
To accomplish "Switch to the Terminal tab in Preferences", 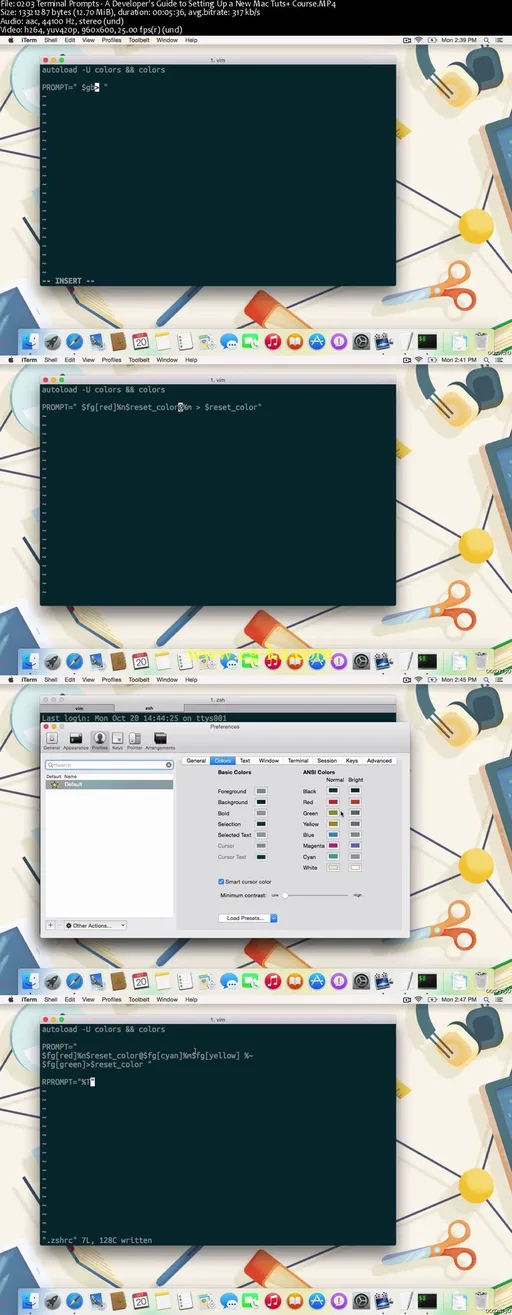I will tap(298, 761).
